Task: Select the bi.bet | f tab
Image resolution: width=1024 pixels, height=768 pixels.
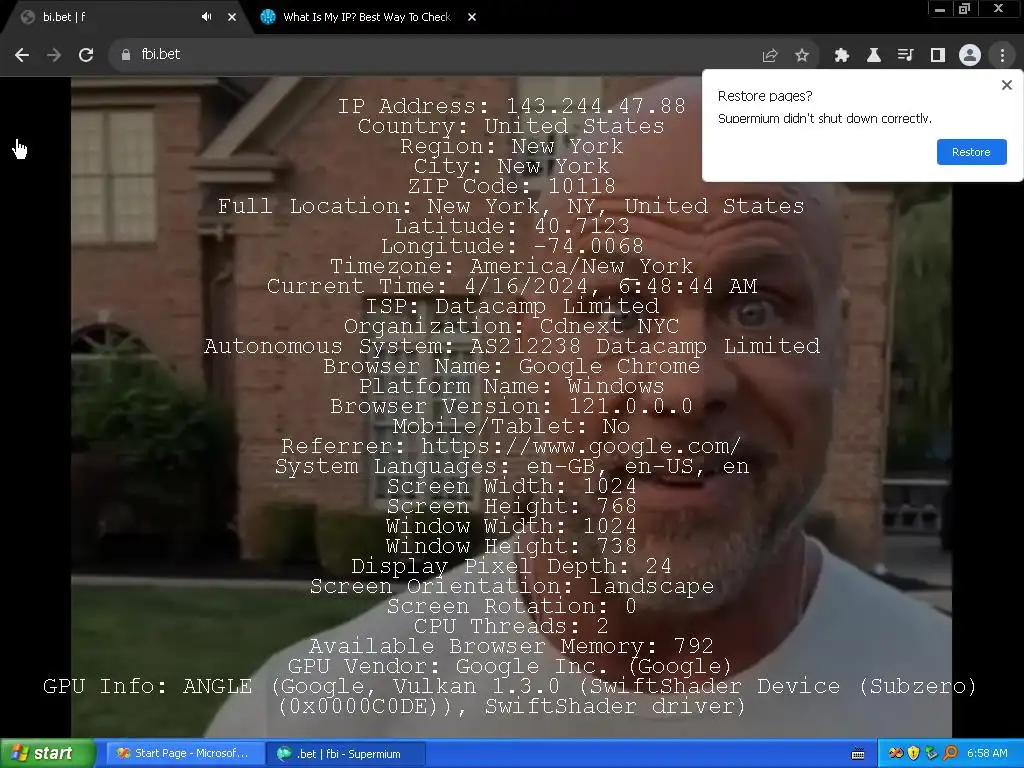Action: click(x=124, y=17)
